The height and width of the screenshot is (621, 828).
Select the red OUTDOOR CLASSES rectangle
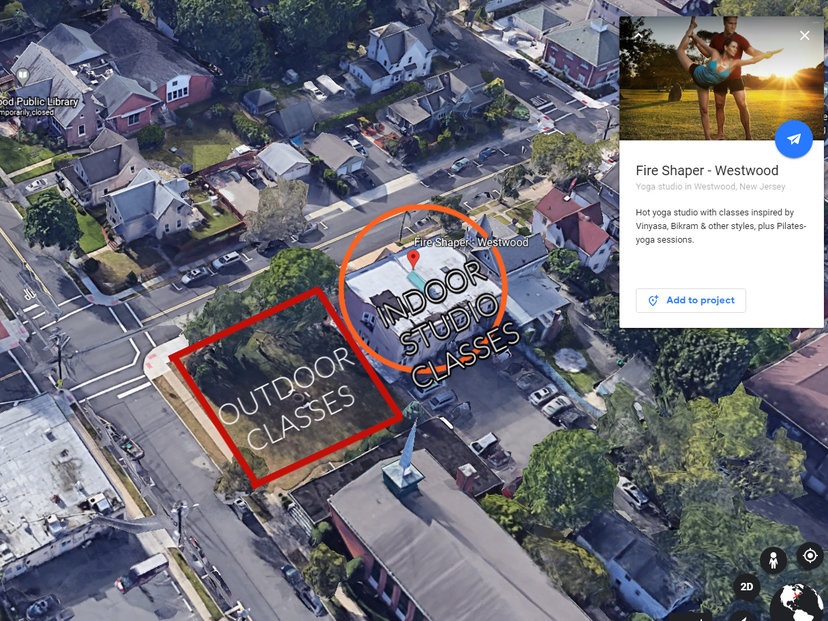tap(286, 388)
